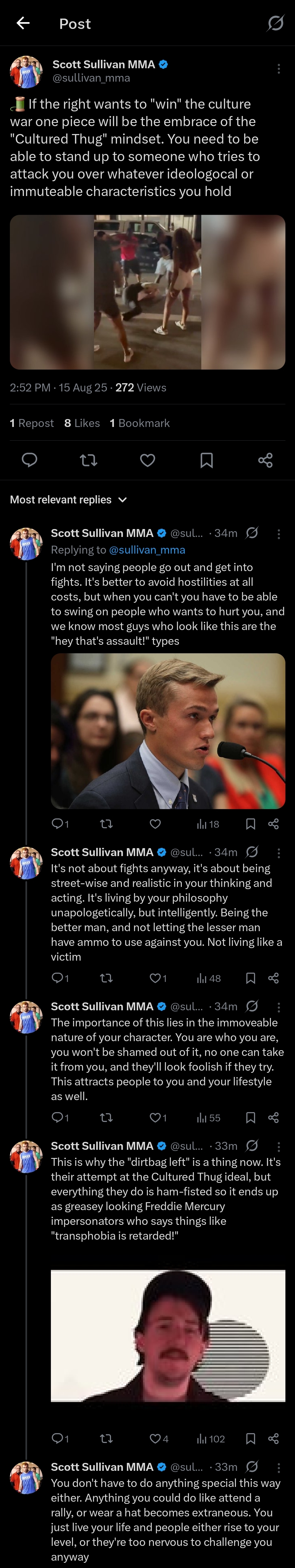Screen dimensions: 295x1568
Task: Reply to the main post
Action: point(29,460)
